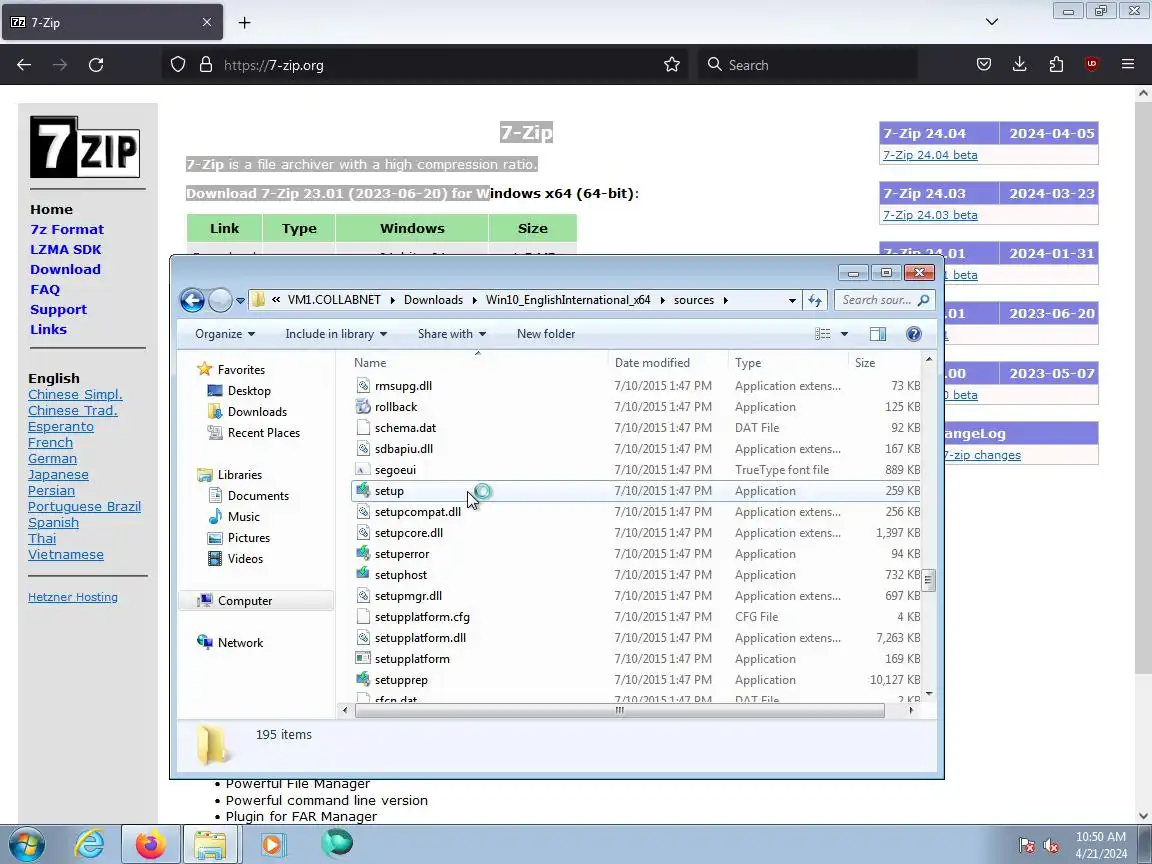Click the horizontal scrollbar in file list
The width and height of the screenshot is (1152, 864).
coord(619,710)
